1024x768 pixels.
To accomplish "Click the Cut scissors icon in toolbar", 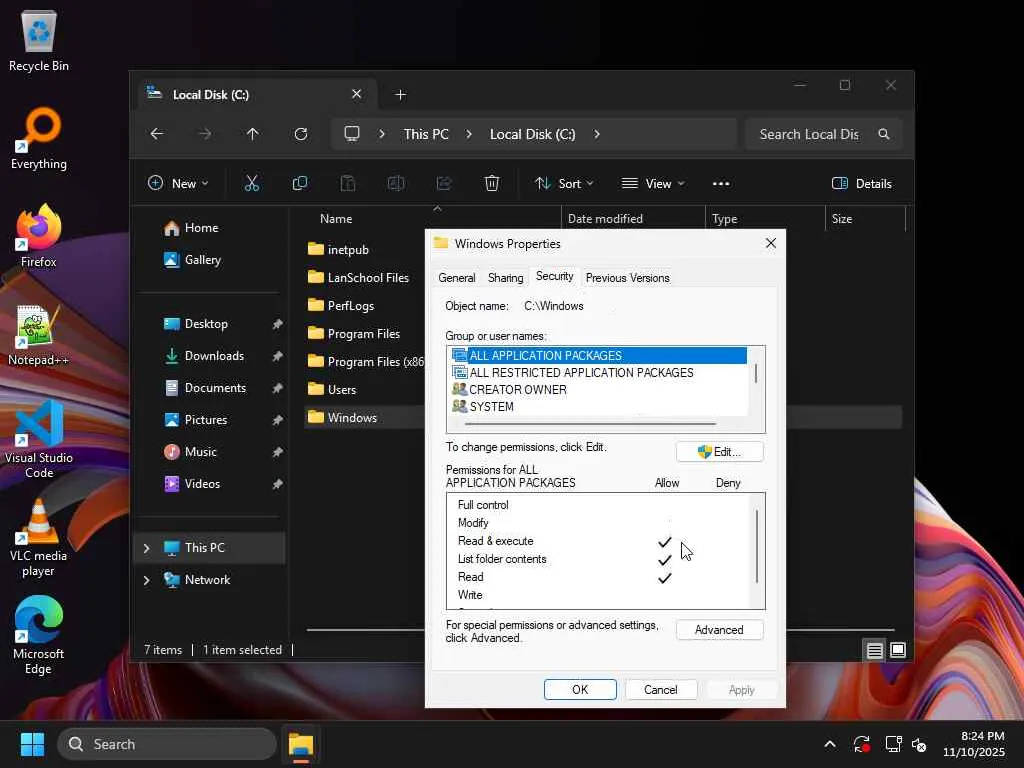I will 252,183.
